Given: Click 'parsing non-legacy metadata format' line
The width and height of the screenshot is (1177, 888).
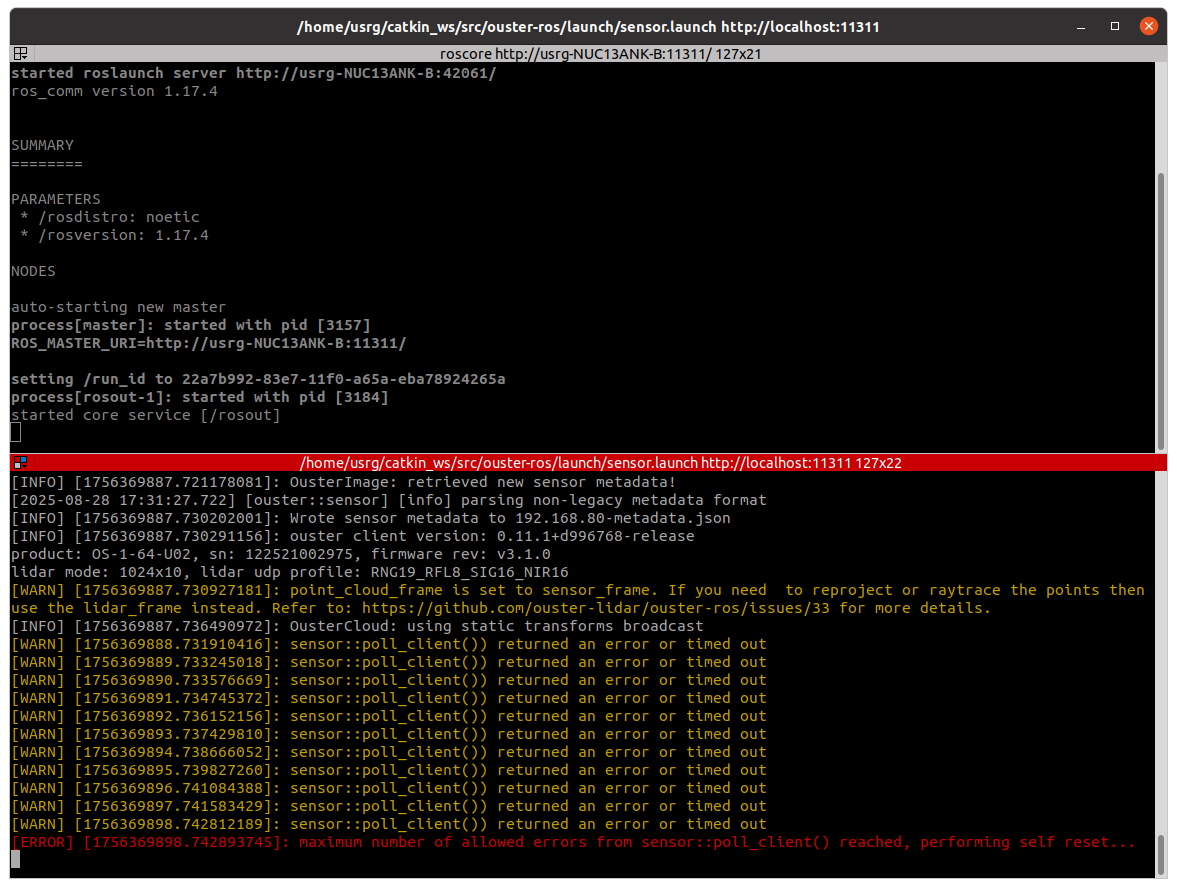Looking at the screenshot, I should 389,500.
